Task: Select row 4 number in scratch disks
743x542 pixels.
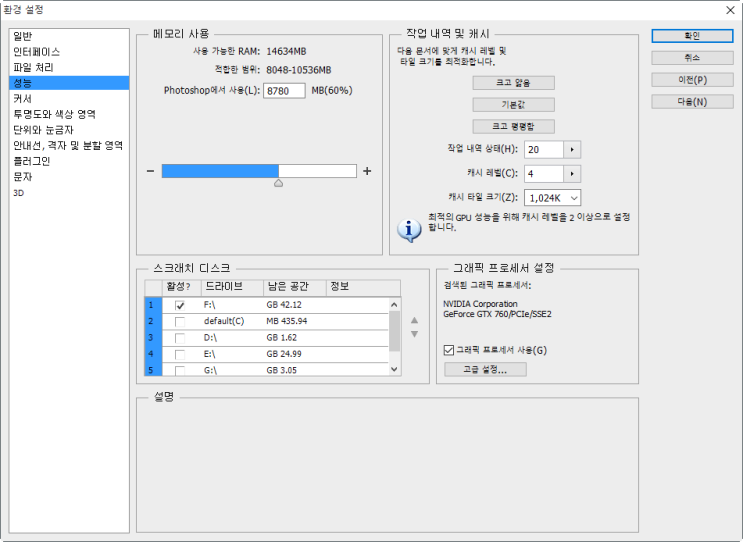Action: pos(153,354)
